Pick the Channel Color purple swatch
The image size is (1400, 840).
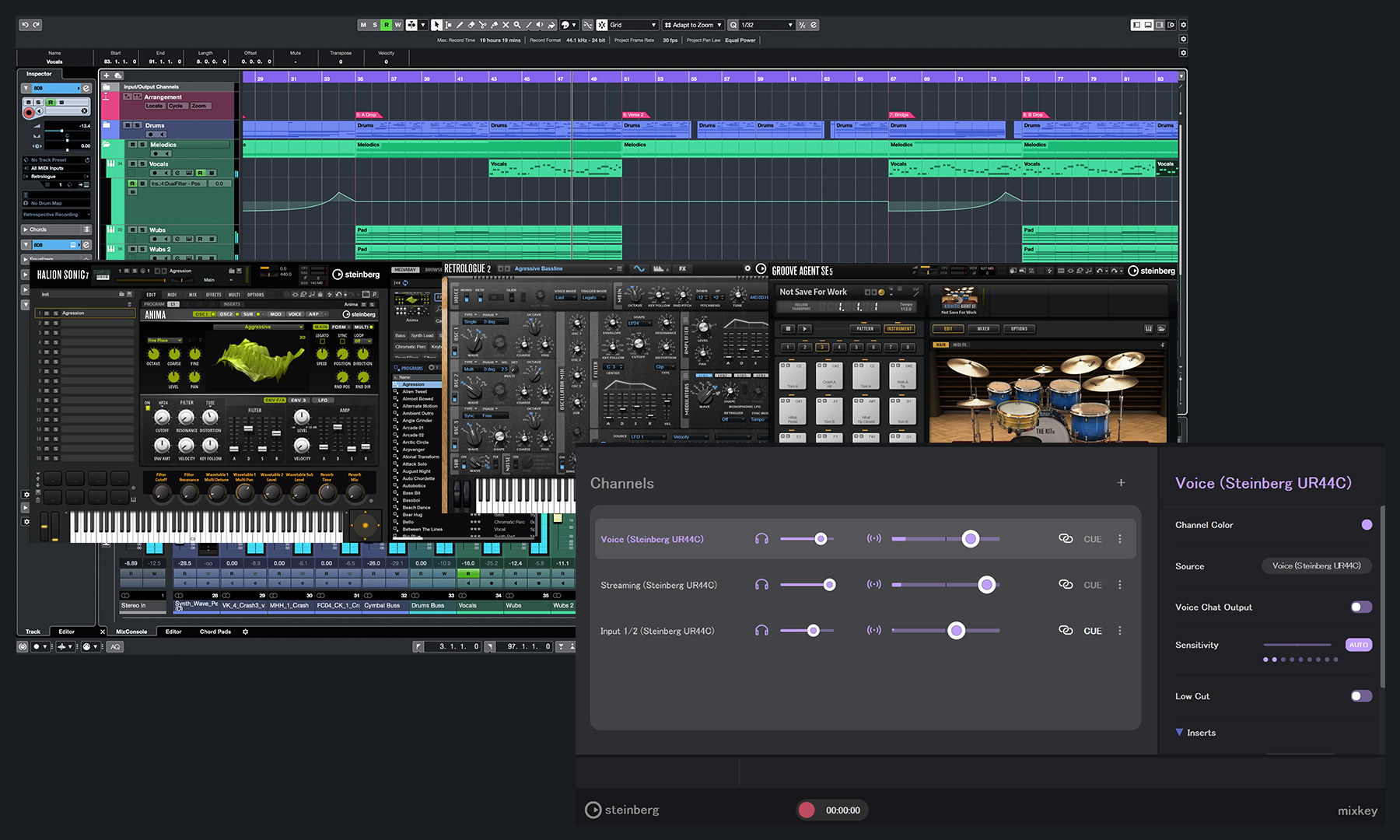1367,525
